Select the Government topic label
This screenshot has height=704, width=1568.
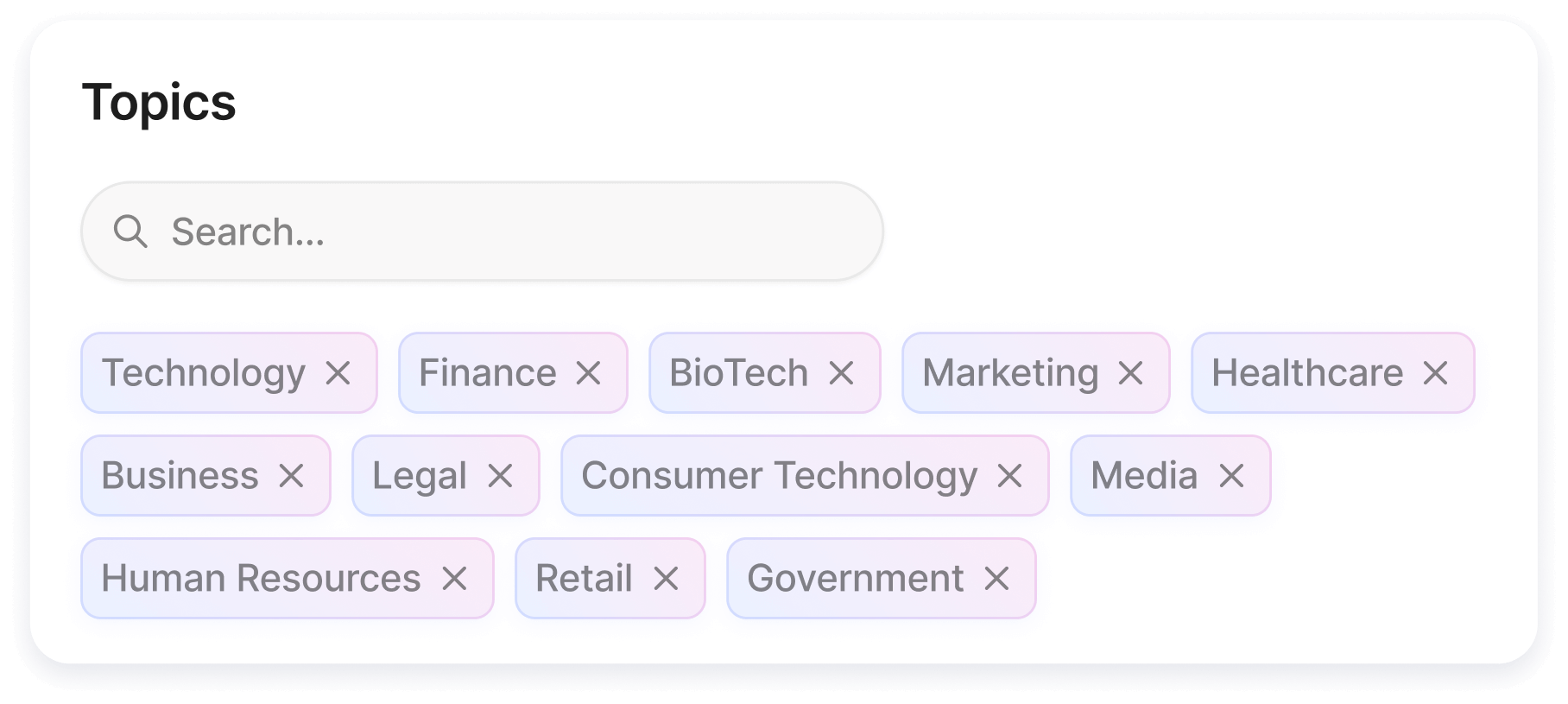pyautogui.click(x=855, y=579)
